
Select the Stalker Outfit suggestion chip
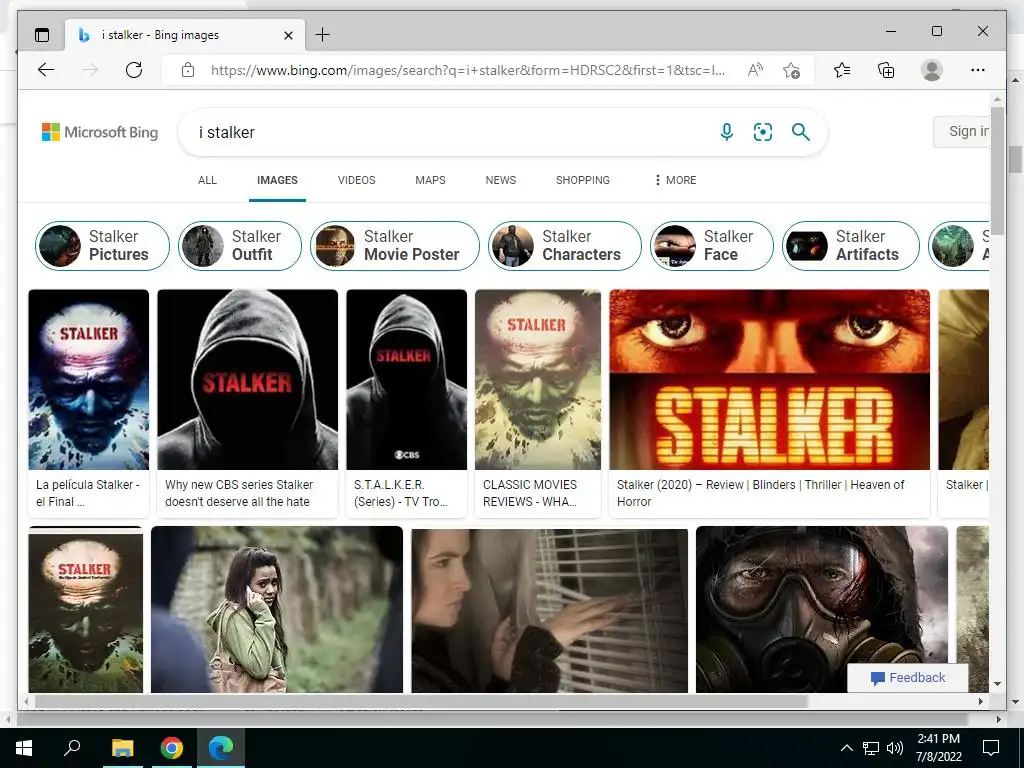tap(240, 246)
